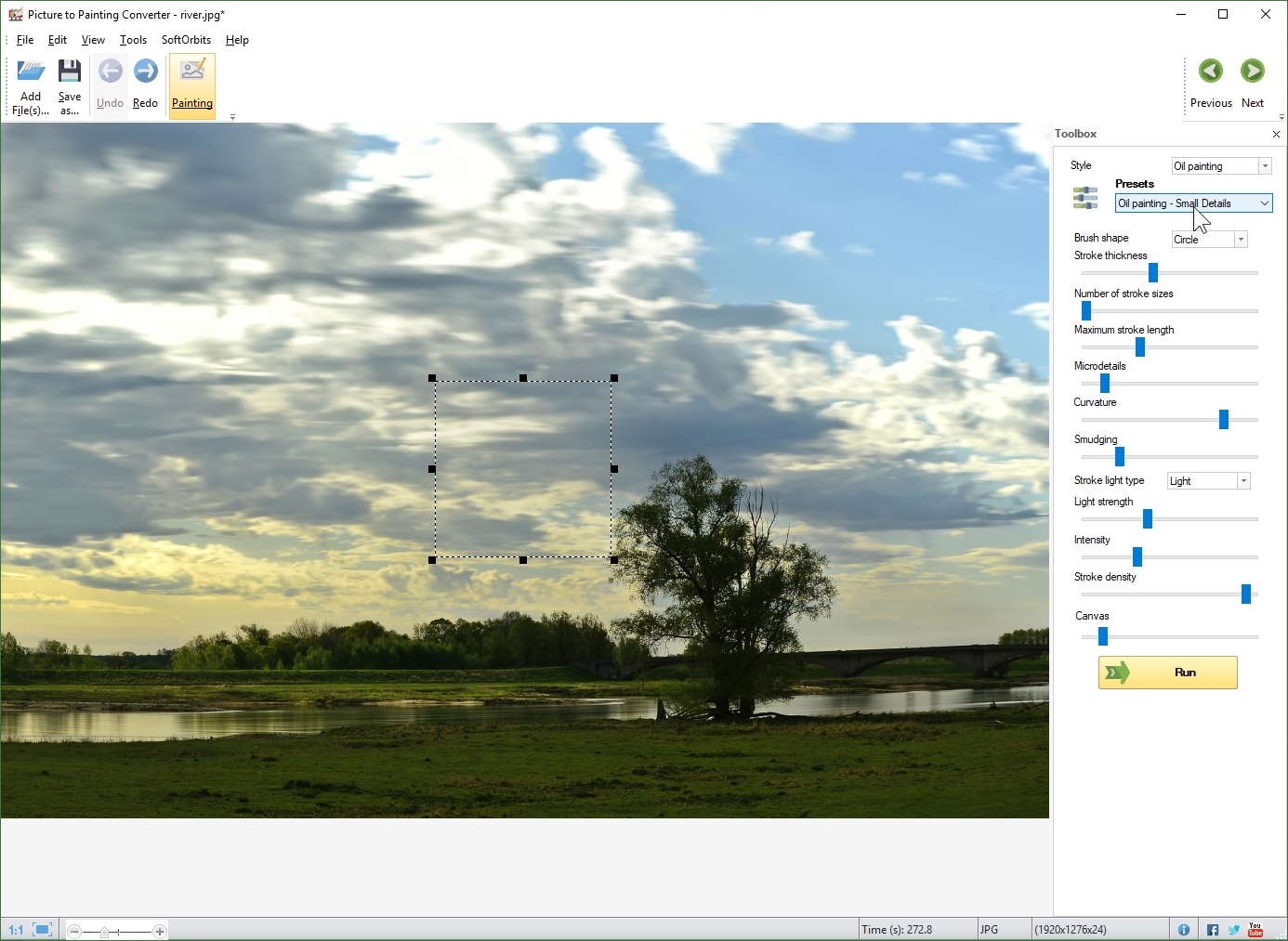
Task: Click the Microdetails slider handle
Action: click(x=1105, y=383)
